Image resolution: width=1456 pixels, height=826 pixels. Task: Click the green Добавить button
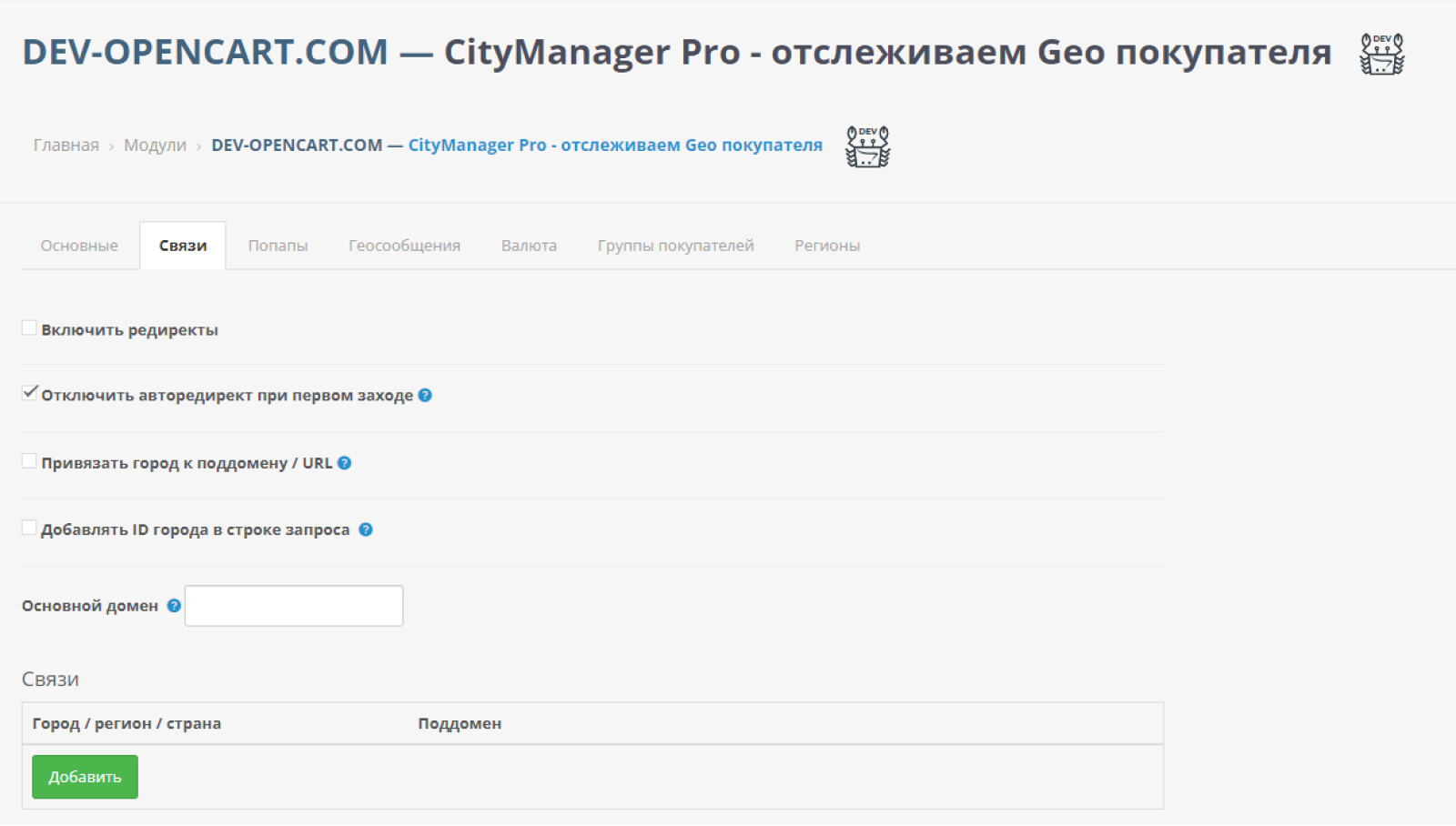85,777
